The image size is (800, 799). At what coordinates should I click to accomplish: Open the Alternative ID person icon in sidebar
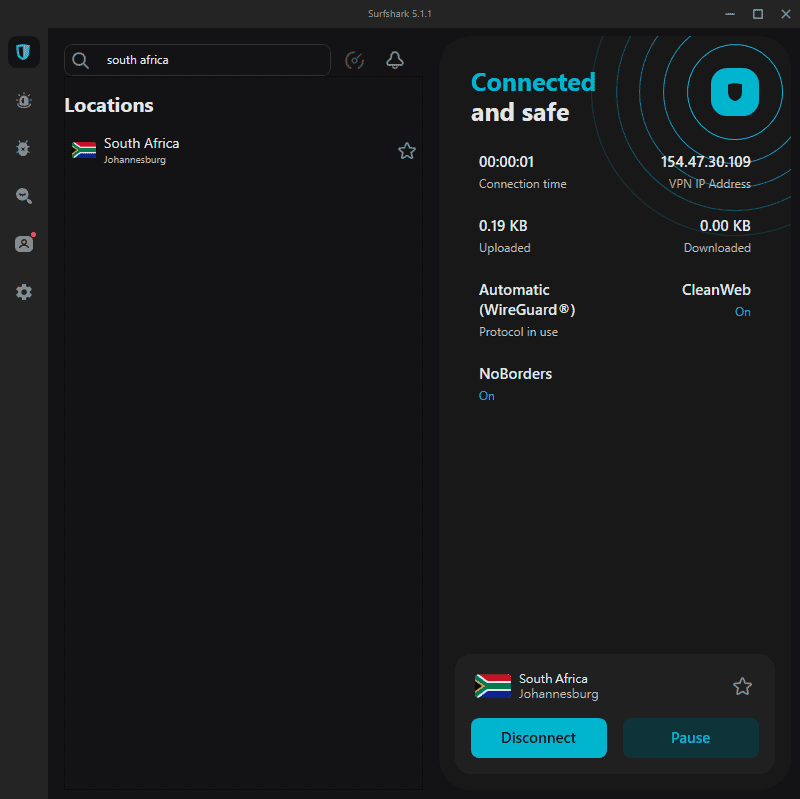coord(23,244)
